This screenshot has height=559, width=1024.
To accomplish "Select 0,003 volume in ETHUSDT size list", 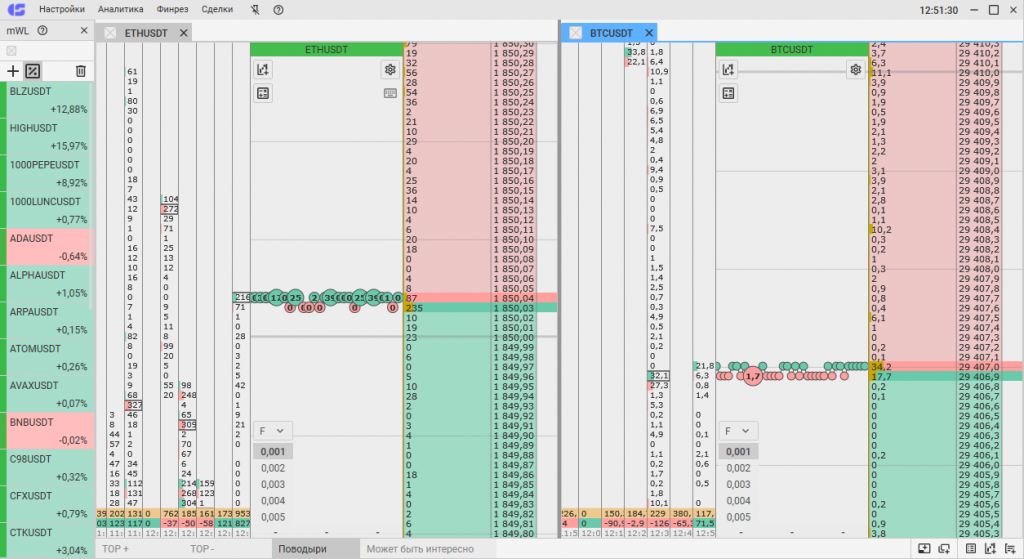I will pyautogui.click(x=273, y=484).
